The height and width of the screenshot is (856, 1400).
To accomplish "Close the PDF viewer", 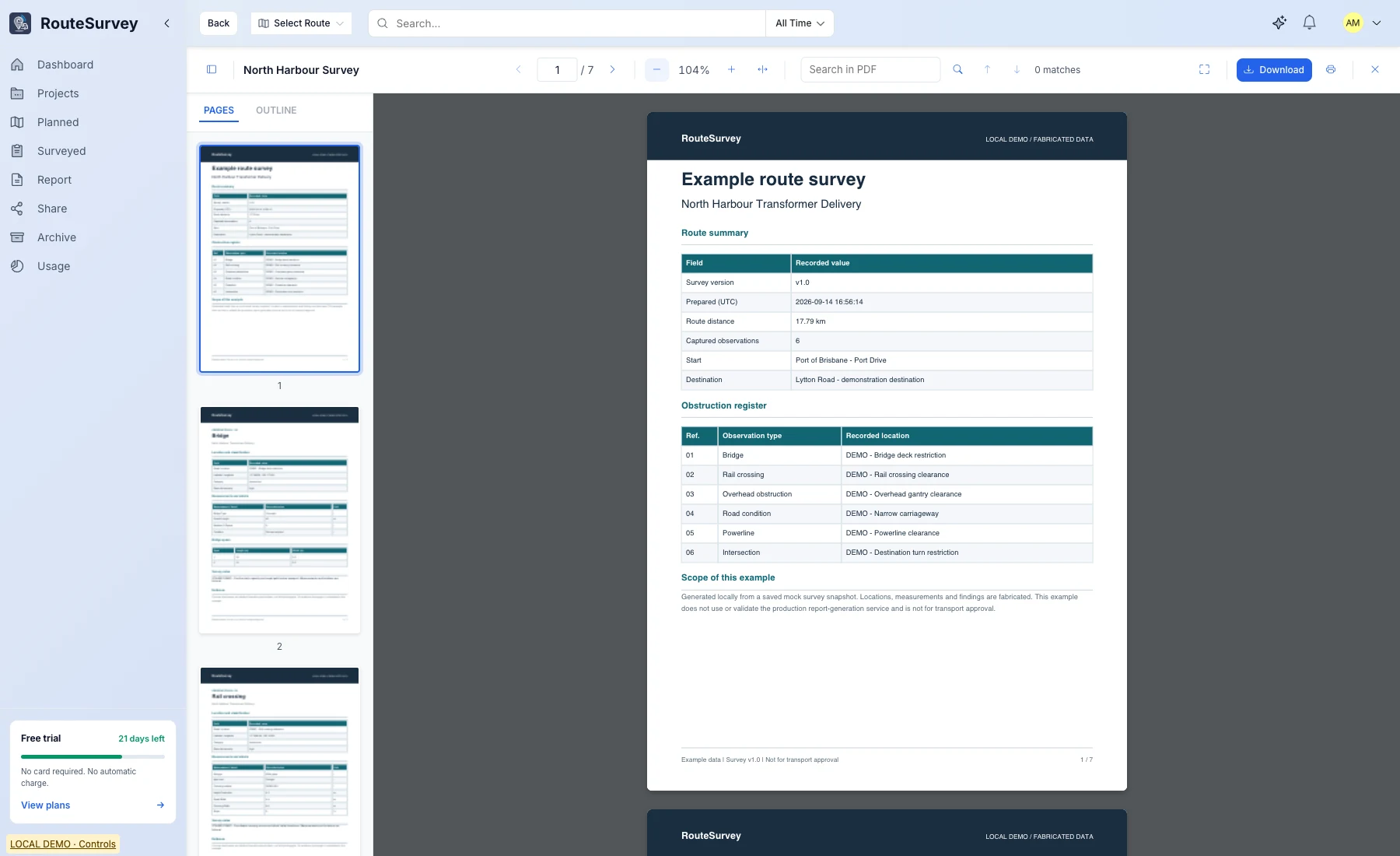I will tap(1375, 70).
